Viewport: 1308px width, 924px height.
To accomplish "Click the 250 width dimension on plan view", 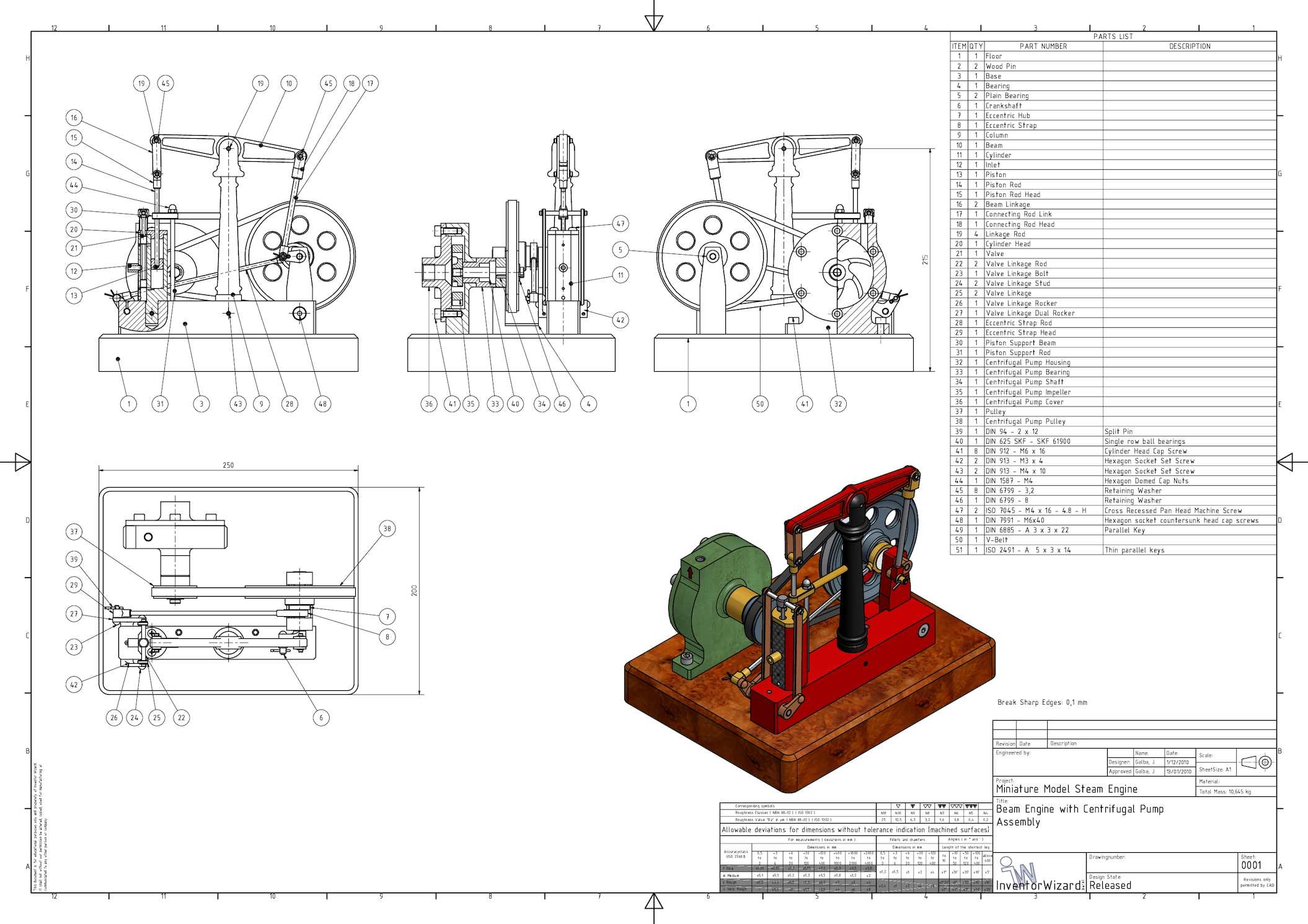I will click(x=228, y=465).
